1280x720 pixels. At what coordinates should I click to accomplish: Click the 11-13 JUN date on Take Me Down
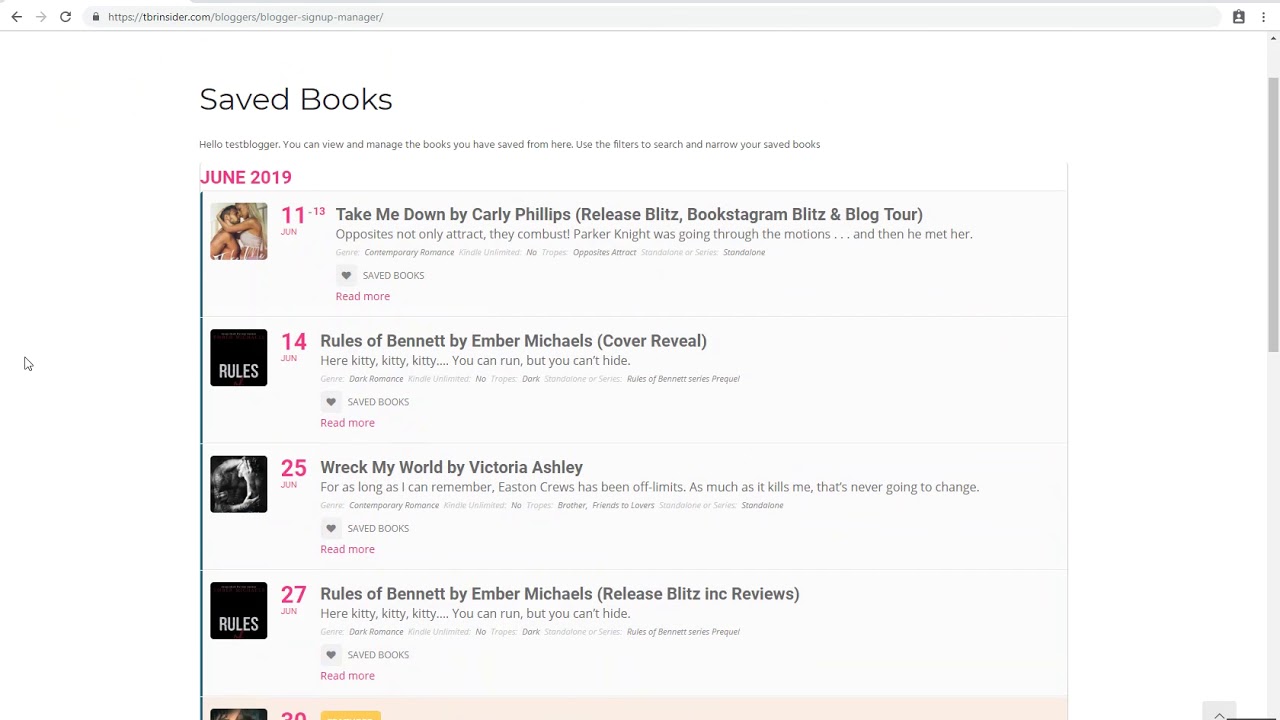pos(302,219)
